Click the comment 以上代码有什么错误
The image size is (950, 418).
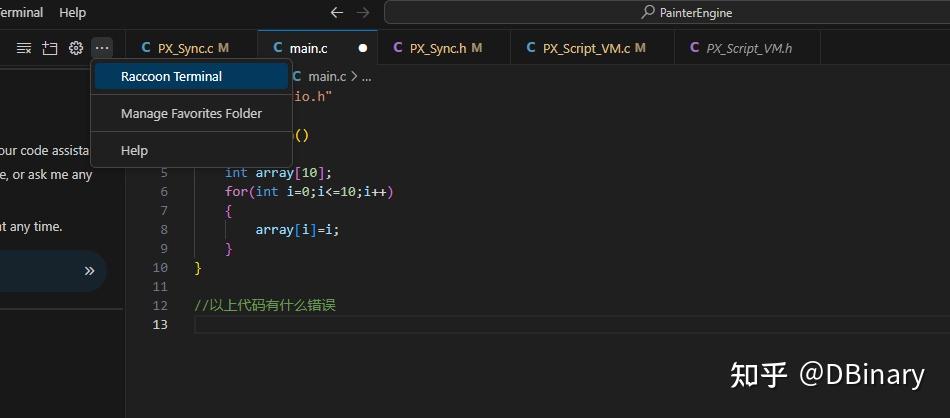tap(265, 305)
